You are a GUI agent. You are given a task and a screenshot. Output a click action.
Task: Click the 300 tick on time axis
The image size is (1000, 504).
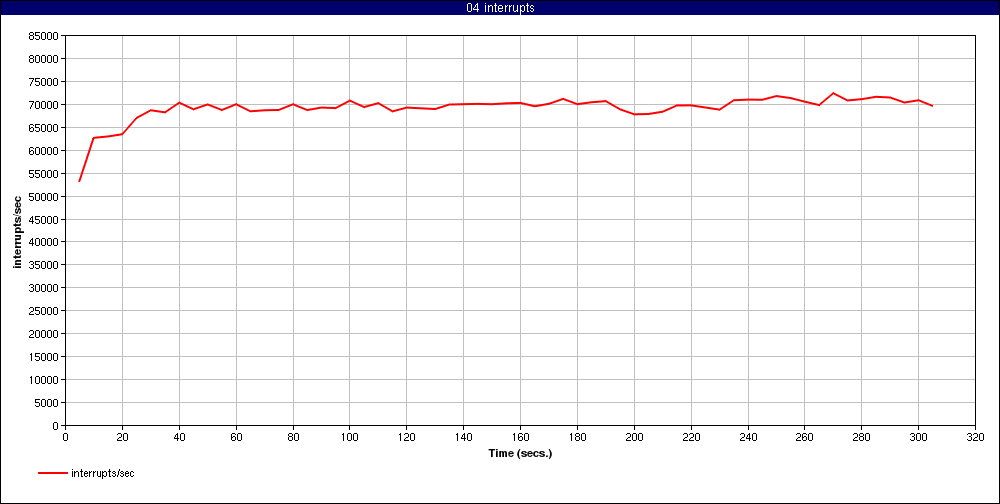918,437
